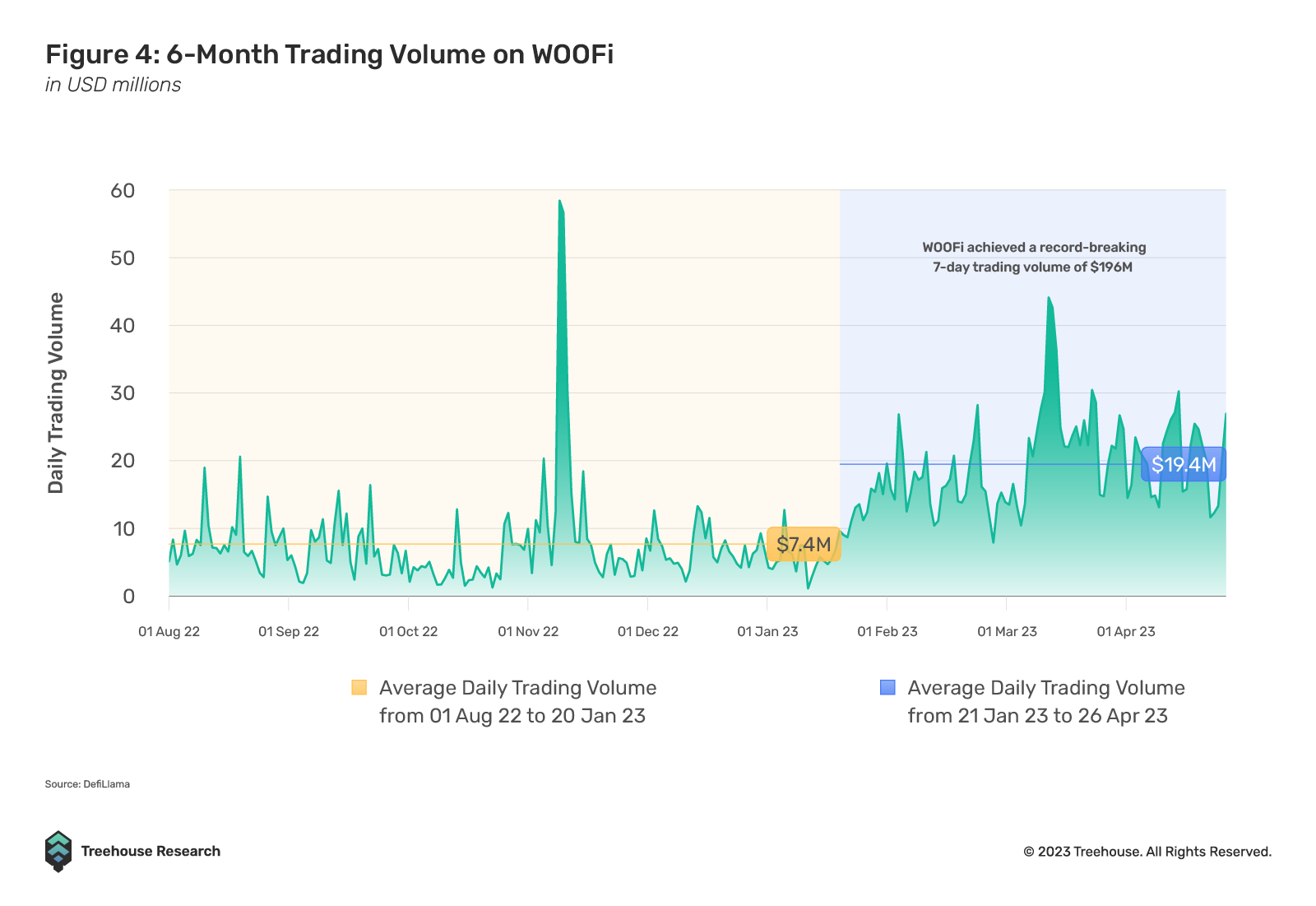Click the blue legend color swatch
Image resolution: width=1316 pixels, height=906 pixels.
[887, 687]
